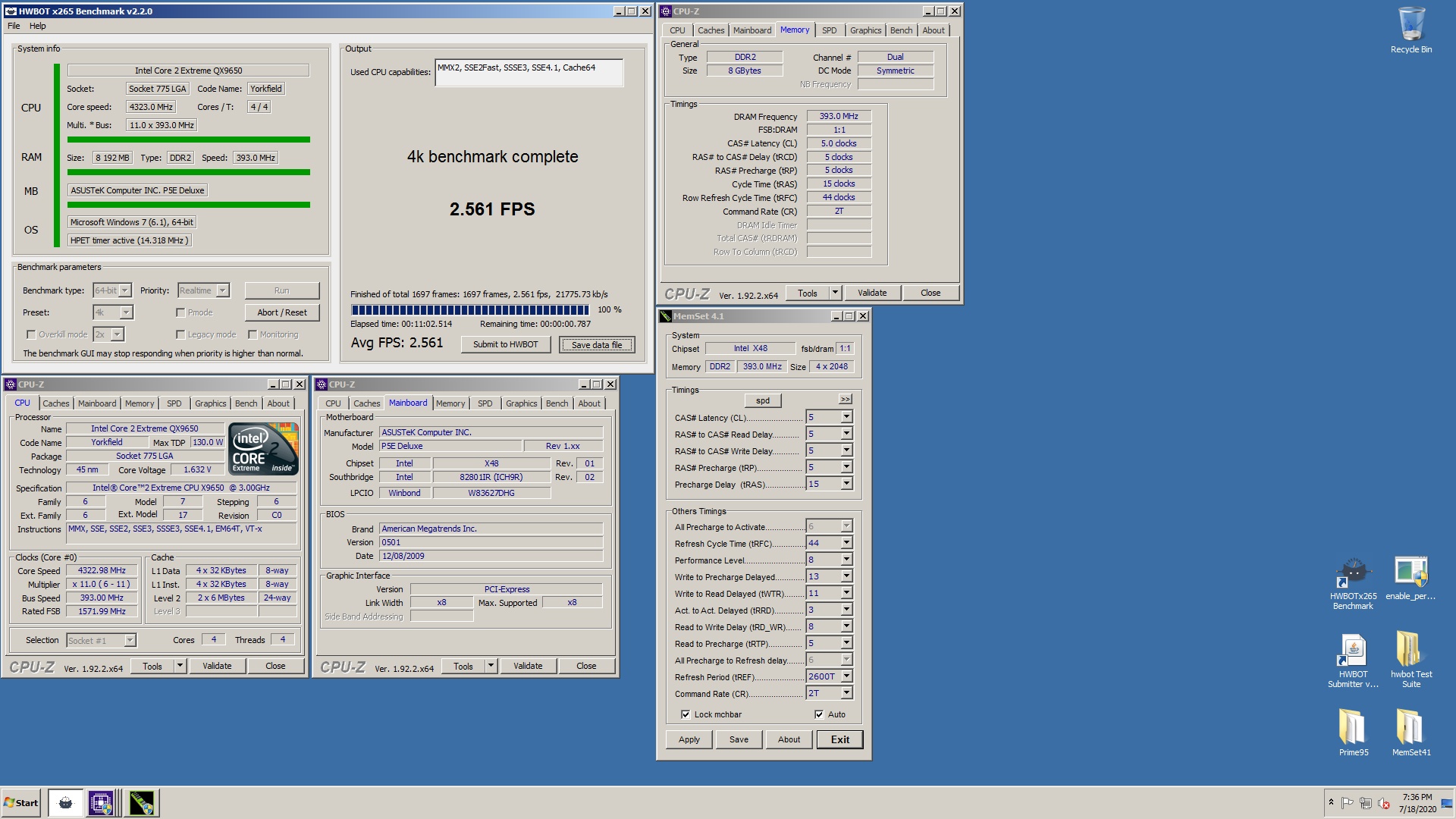Screen dimensions: 1456x819
Task: Open the Recycle Bin desktop icon
Action: (1410, 30)
